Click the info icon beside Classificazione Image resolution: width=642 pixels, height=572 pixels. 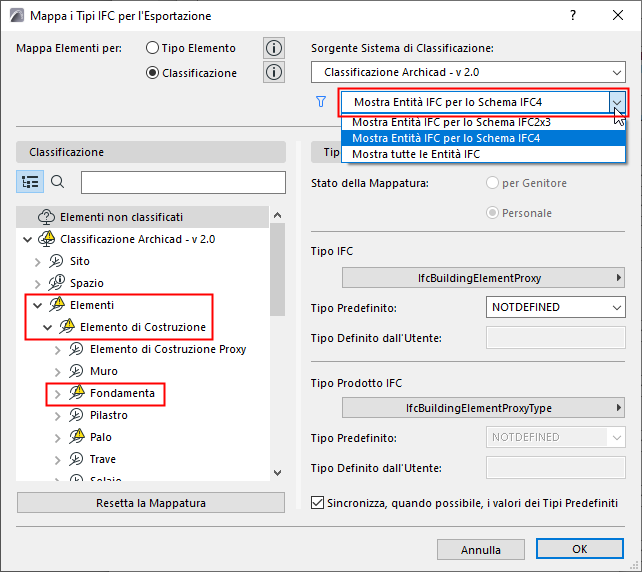click(274, 72)
